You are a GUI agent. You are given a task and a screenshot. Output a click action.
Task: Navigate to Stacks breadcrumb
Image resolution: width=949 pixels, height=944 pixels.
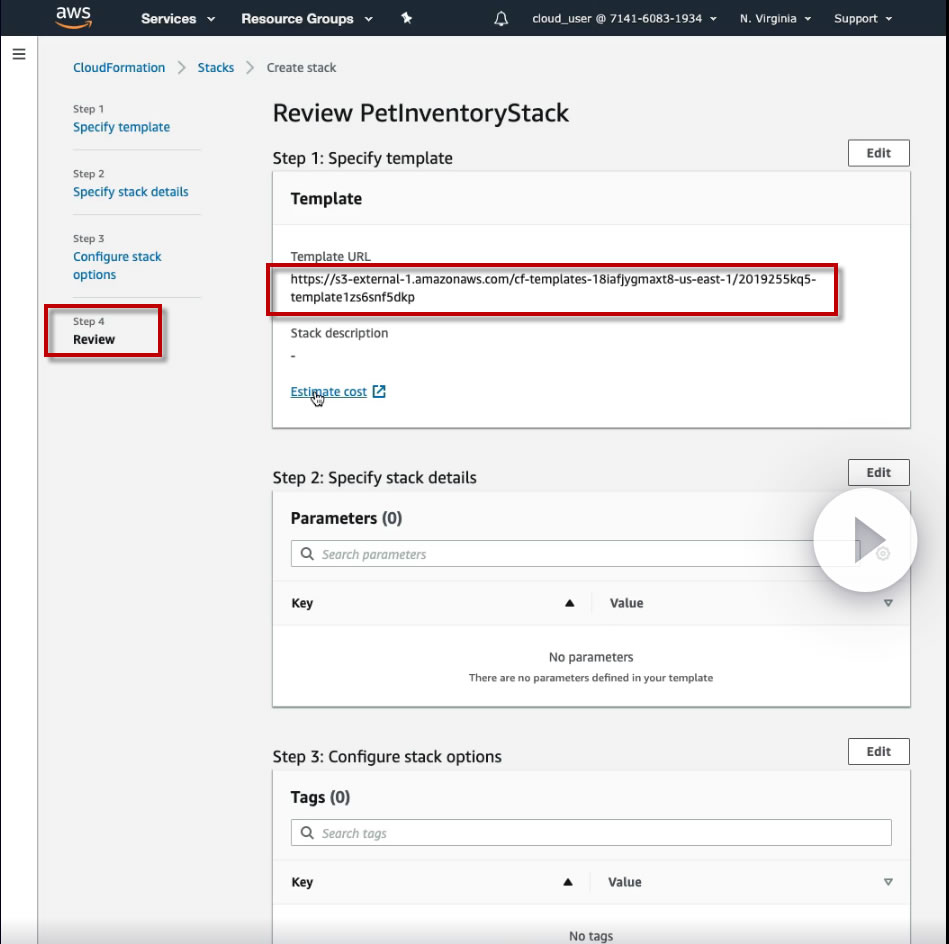[215, 68]
